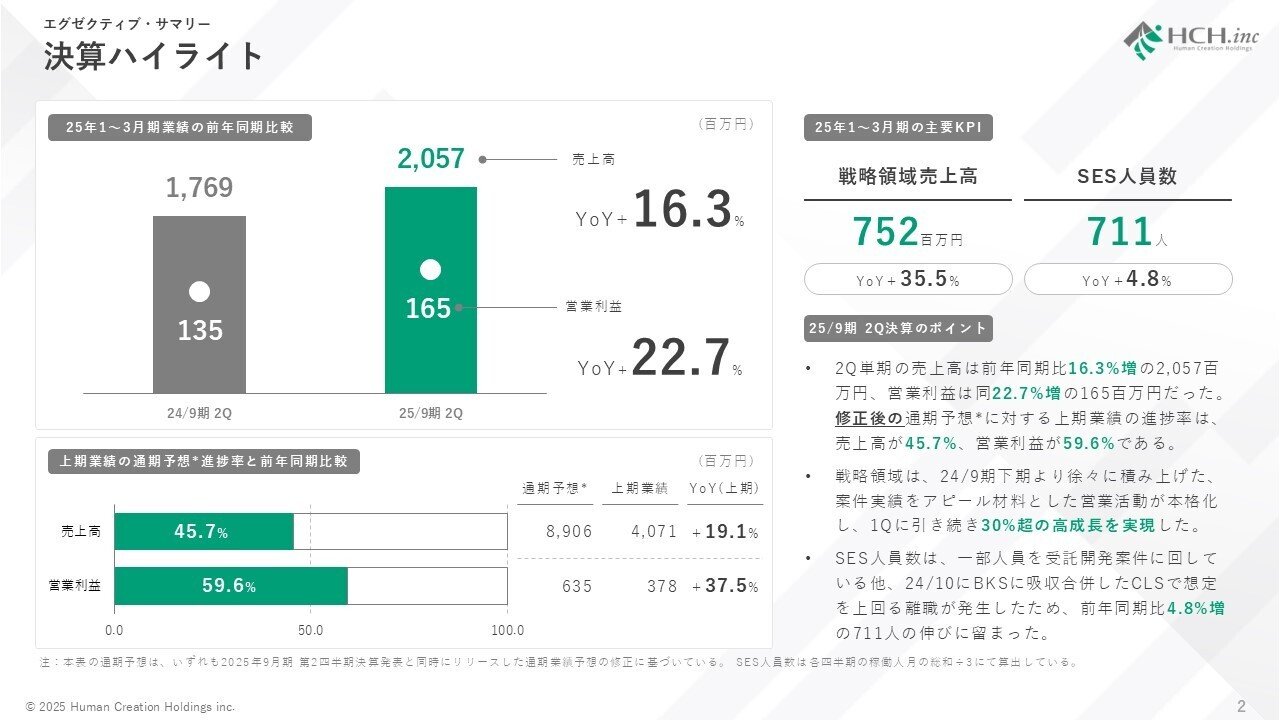Image resolution: width=1280 pixels, height=720 pixels.
Task: Click the 通期予想* column header
Action: pos(555,488)
